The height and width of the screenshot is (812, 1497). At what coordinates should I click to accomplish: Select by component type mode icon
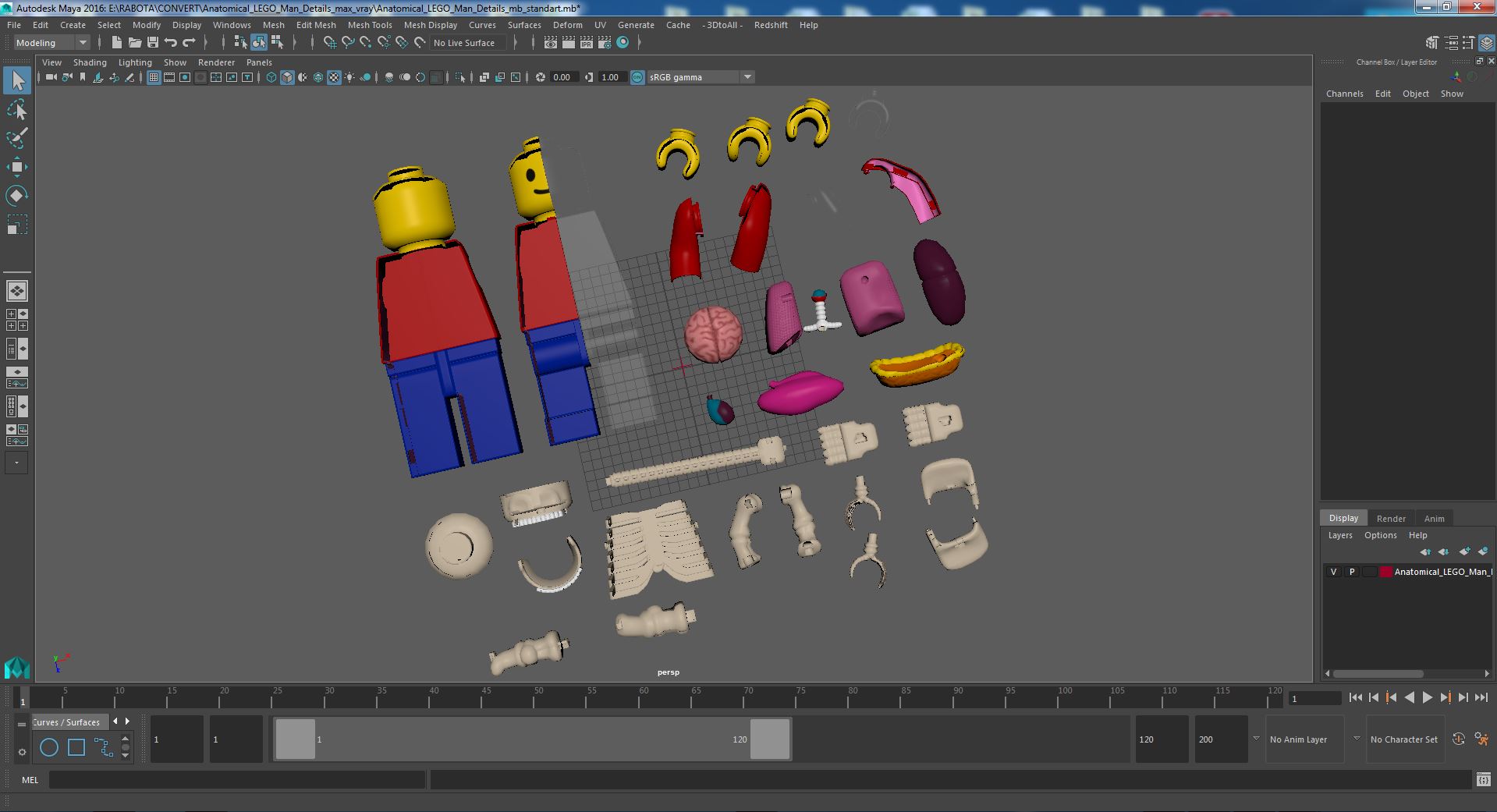click(277, 43)
